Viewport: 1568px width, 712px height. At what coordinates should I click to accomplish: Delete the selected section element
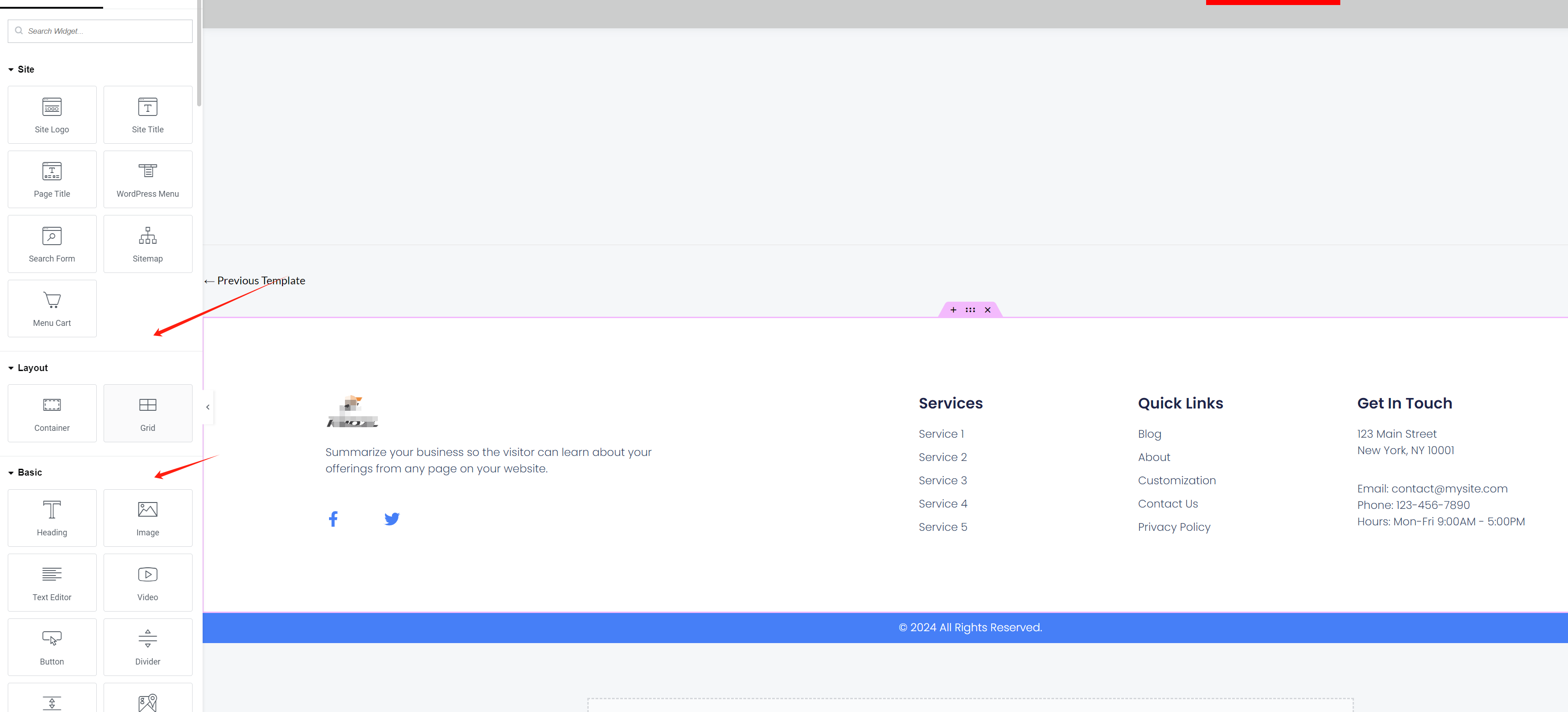click(x=988, y=310)
